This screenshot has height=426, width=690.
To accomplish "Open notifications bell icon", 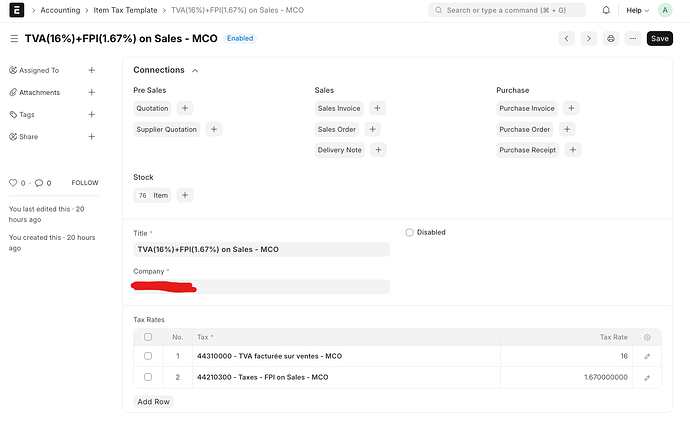I will 606,10.
